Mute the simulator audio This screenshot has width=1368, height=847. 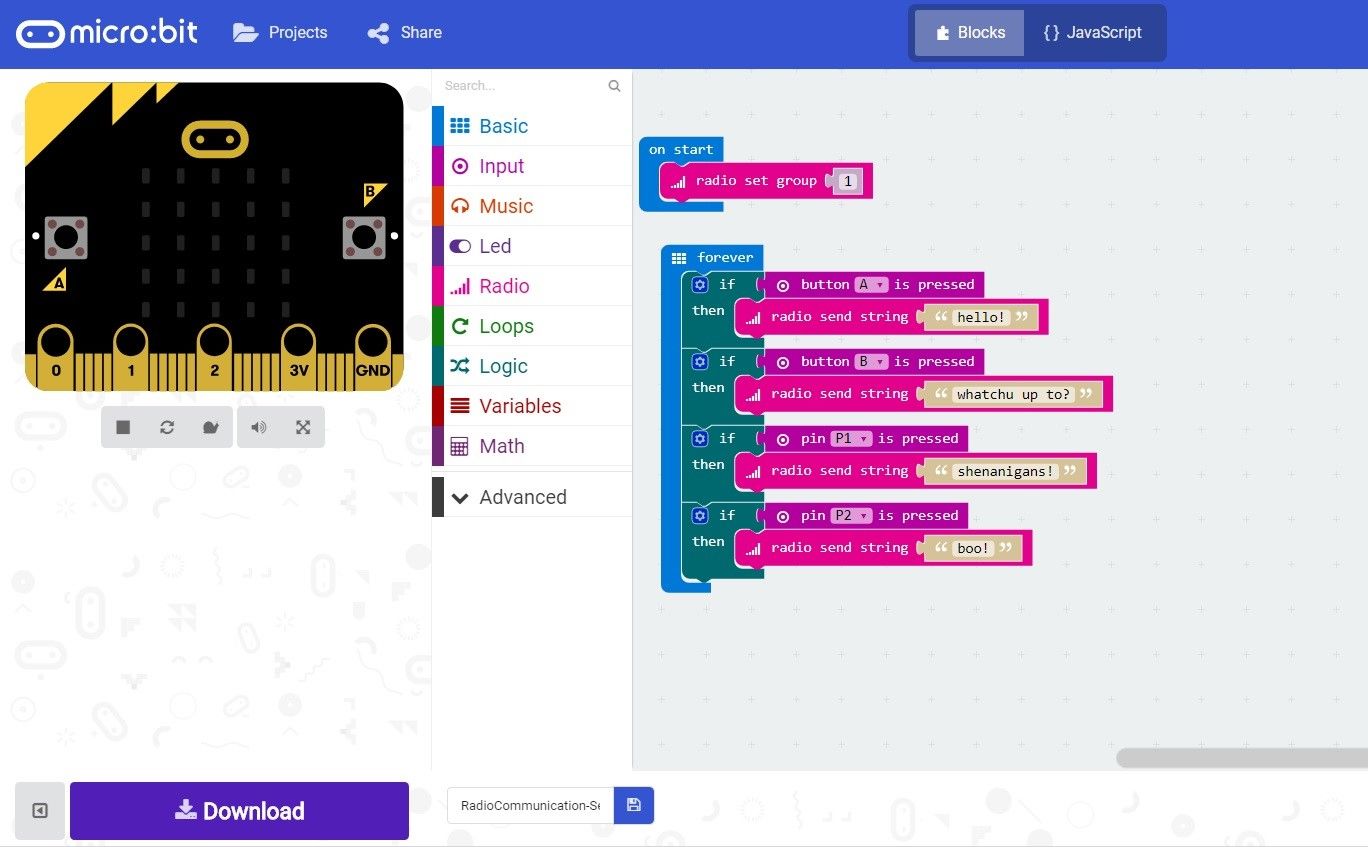(259, 427)
